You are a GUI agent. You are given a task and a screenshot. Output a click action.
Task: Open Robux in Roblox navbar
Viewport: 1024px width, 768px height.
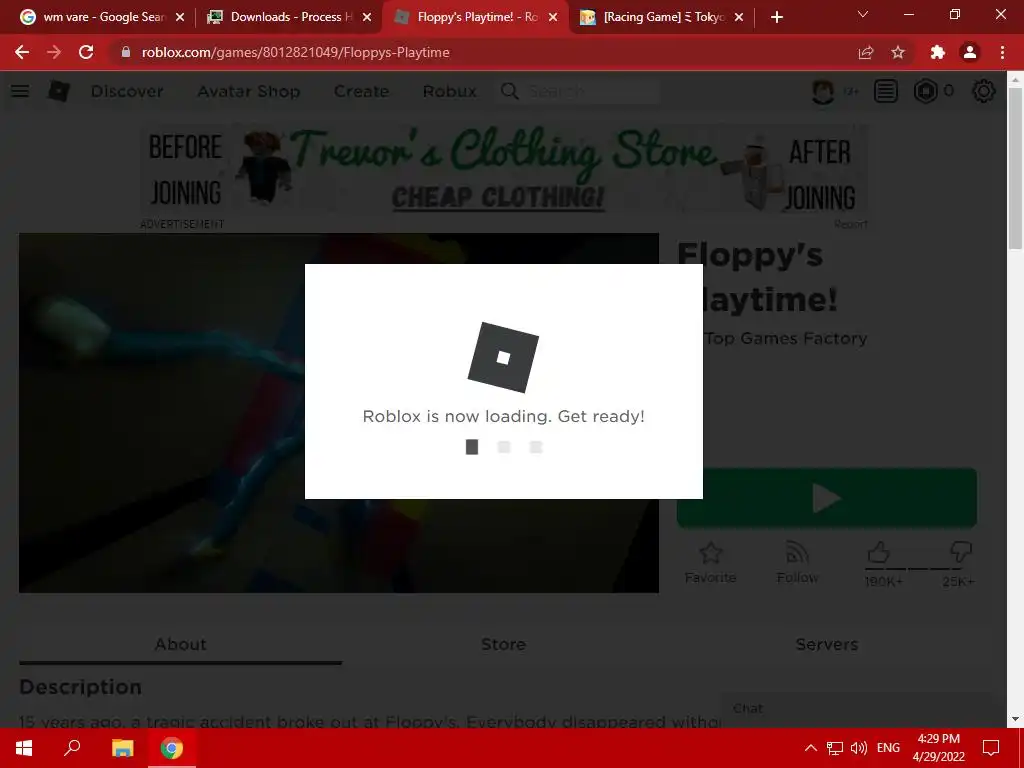point(449,91)
